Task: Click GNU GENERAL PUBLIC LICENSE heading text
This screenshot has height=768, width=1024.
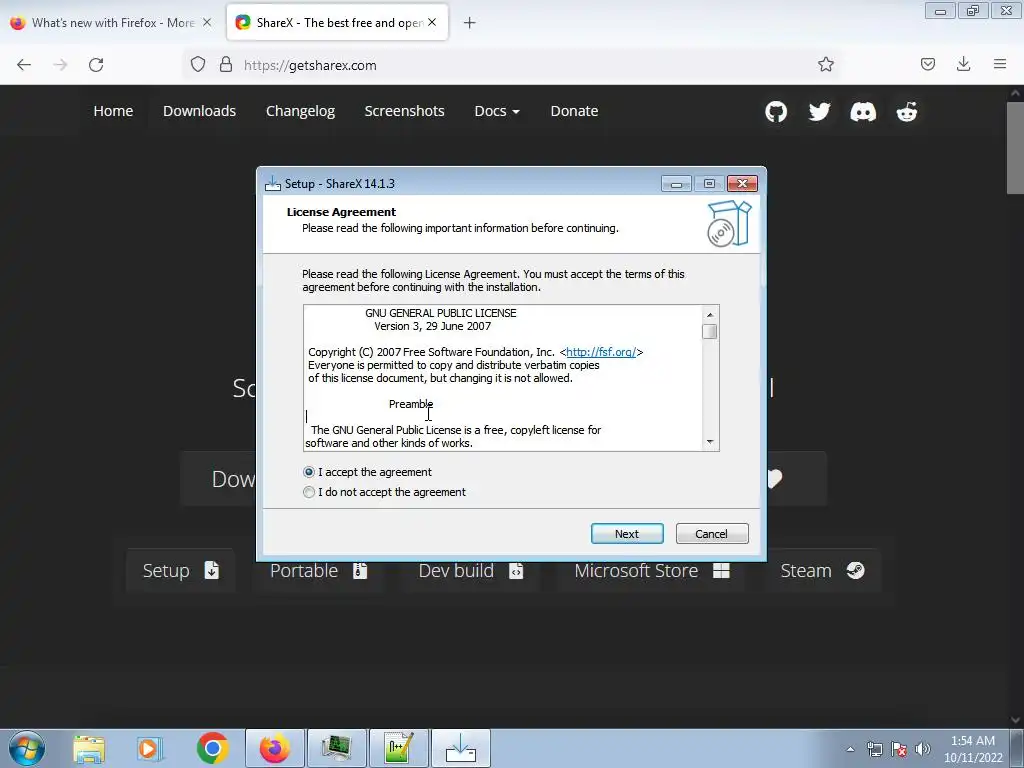Action: [441, 313]
